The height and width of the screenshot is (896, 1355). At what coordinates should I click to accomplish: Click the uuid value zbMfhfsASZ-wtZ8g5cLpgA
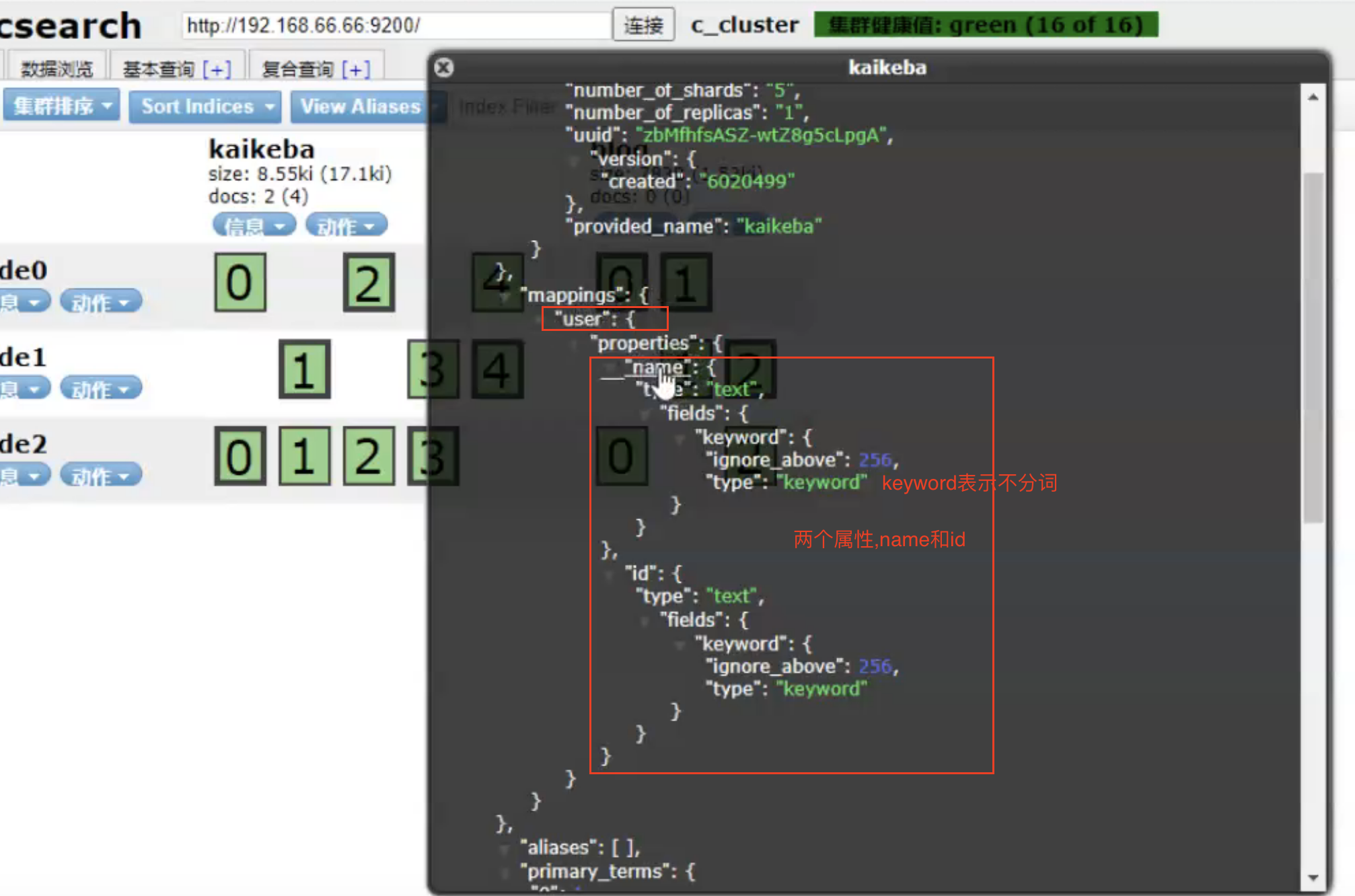(761, 135)
